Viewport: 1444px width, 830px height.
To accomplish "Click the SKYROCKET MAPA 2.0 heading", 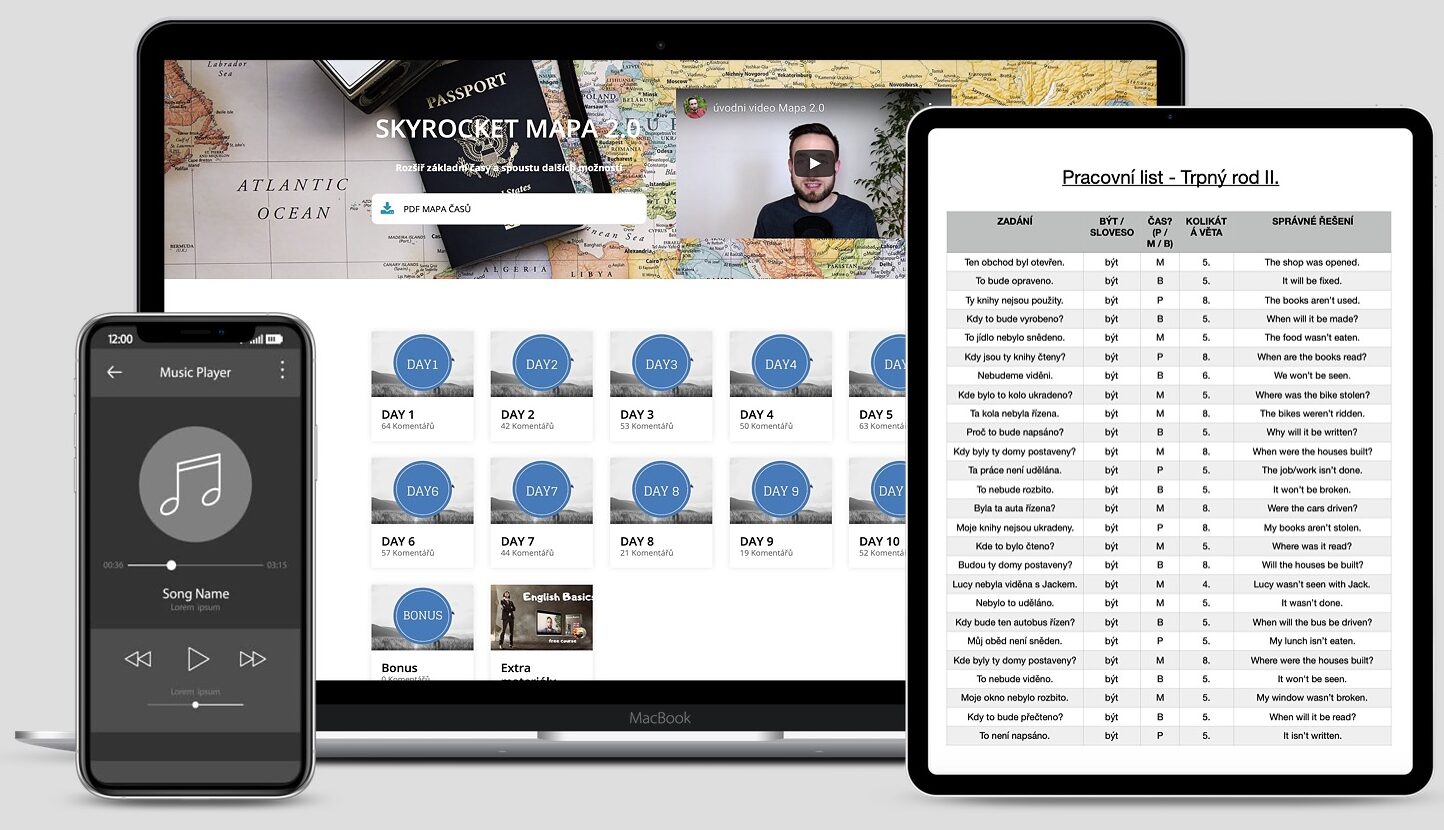I will [x=506, y=129].
